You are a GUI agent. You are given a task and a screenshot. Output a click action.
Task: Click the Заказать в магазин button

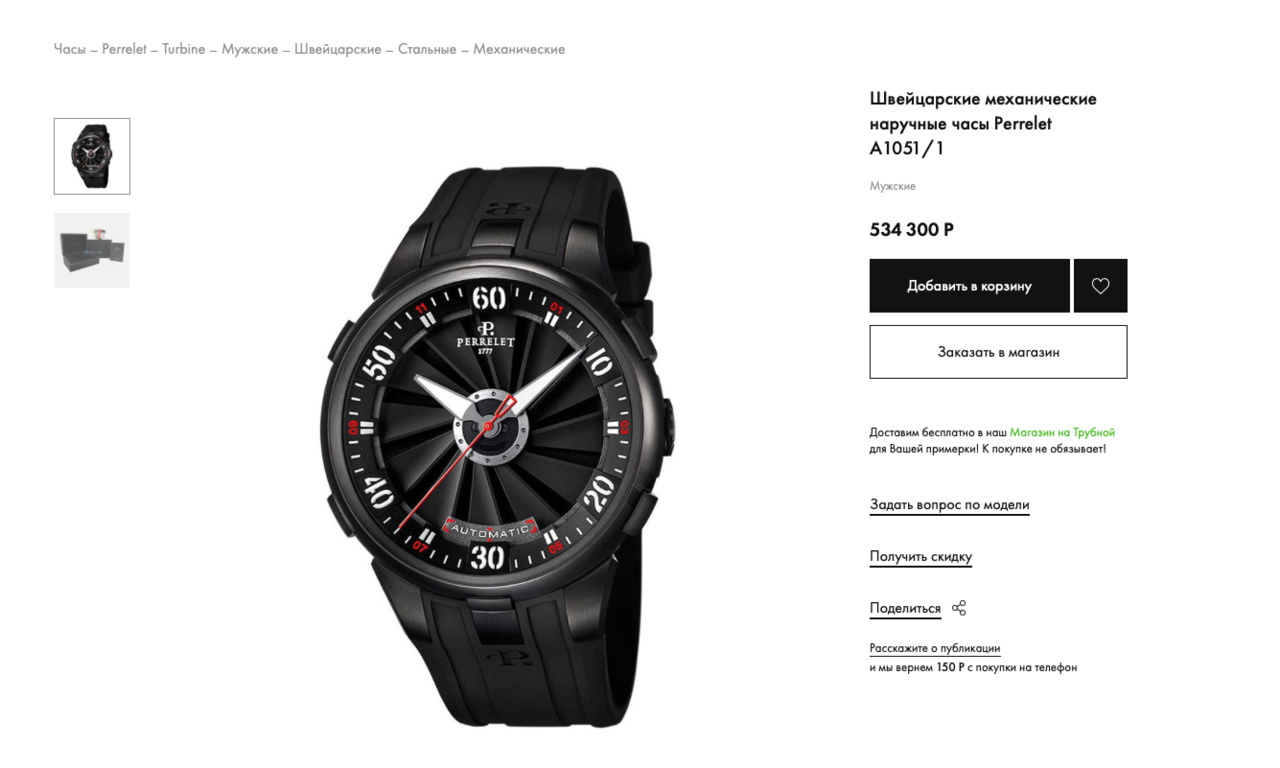click(x=998, y=352)
